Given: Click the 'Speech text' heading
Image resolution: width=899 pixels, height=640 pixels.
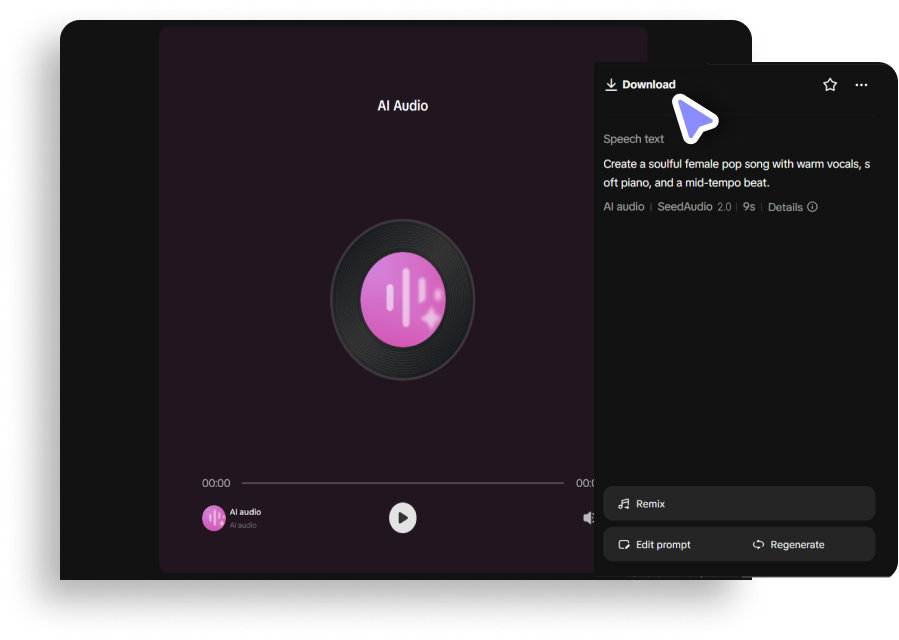Looking at the screenshot, I should click(x=634, y=139).
